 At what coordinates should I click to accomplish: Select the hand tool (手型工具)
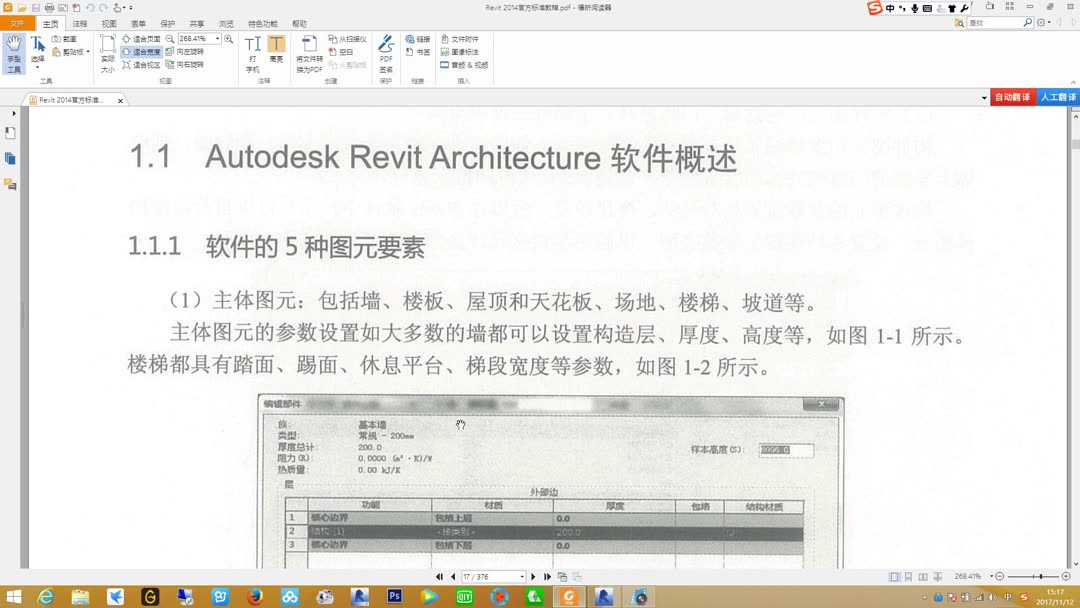[13, 48]
